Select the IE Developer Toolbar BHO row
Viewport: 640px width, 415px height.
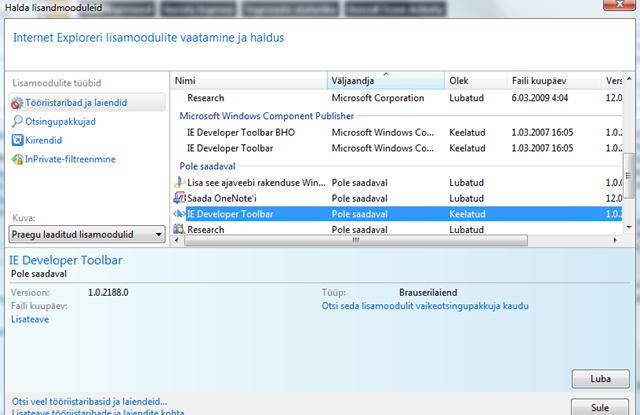(x=397, y=133)
